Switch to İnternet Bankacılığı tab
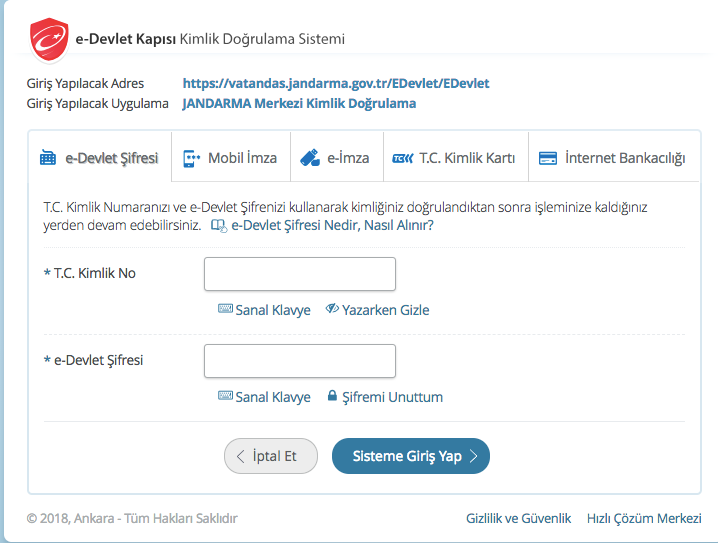The width and height of the screenshot is (718, 543). click(x=612, y=158)
